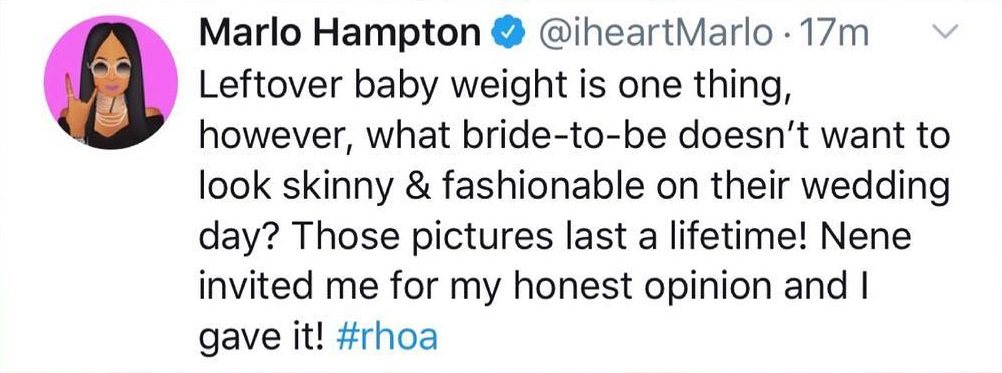1002x373 pixels.
Task: Expand the tweet options chevron
Action: pos(948,31)
